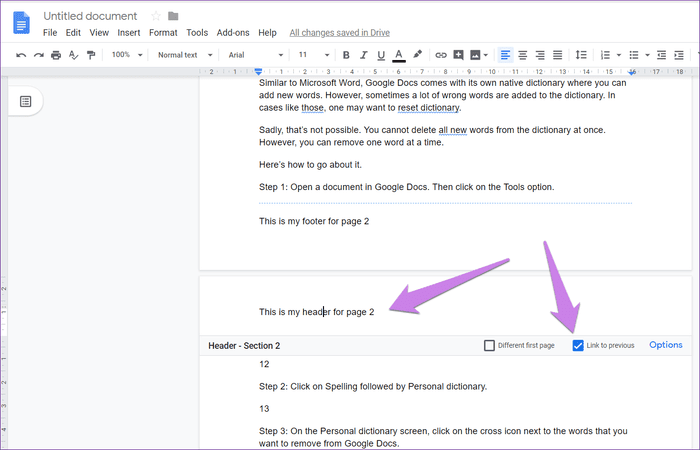Open the View menu
700x450 pixels.
(99, 33)
